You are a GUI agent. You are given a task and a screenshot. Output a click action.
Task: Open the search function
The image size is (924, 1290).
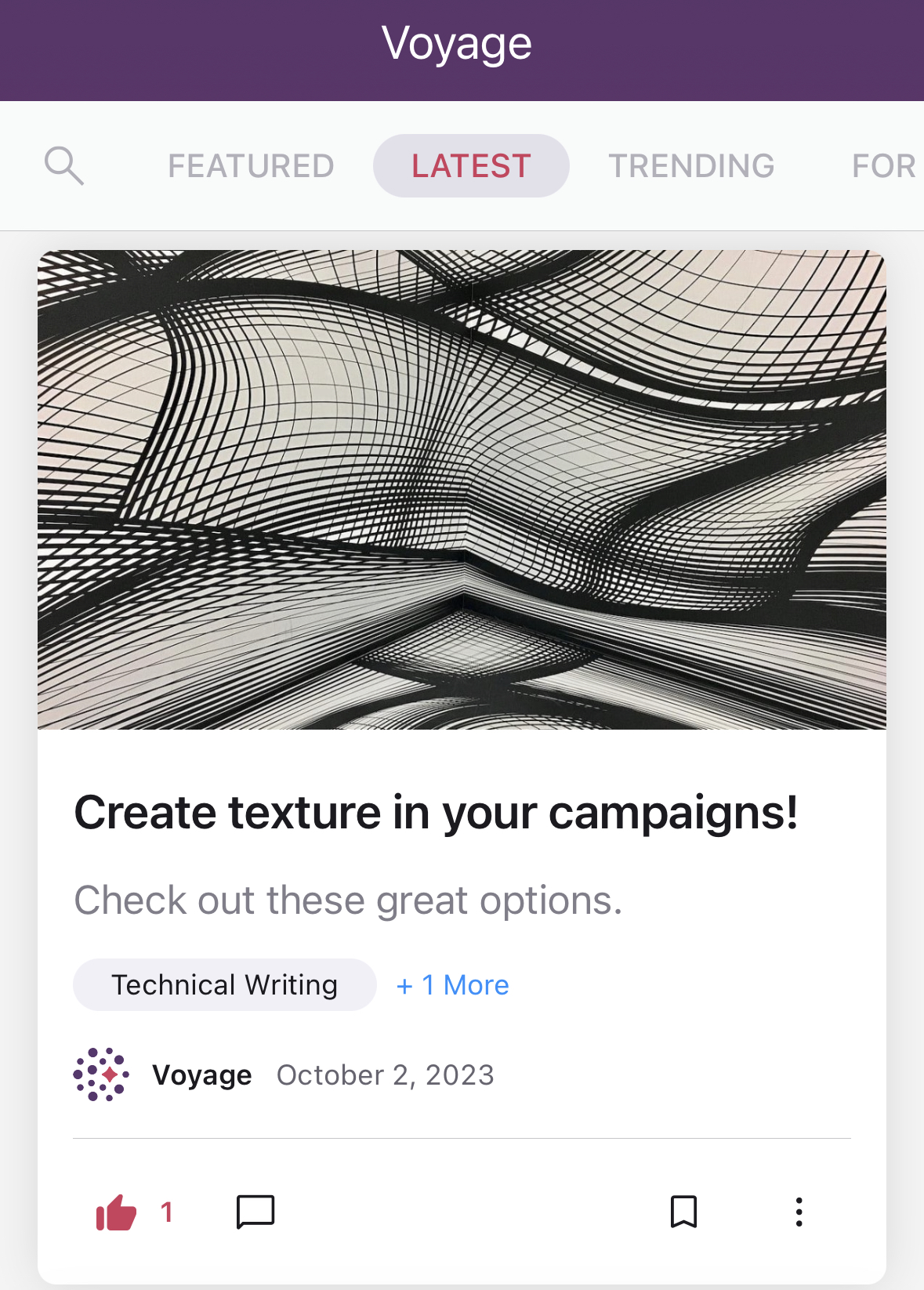[64, 165]
